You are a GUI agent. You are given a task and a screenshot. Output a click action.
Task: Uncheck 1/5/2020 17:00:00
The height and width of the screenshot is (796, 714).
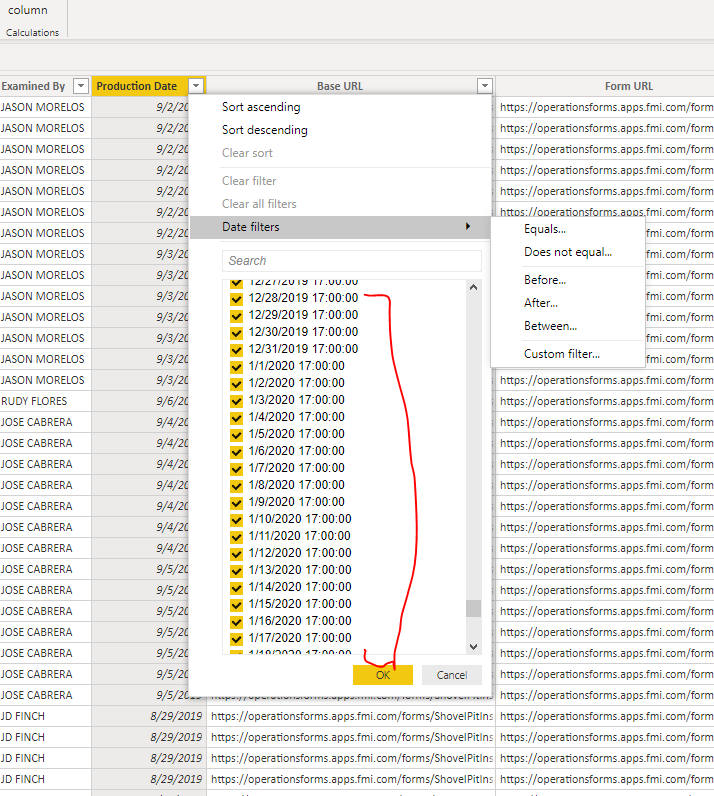coord(236,435)
